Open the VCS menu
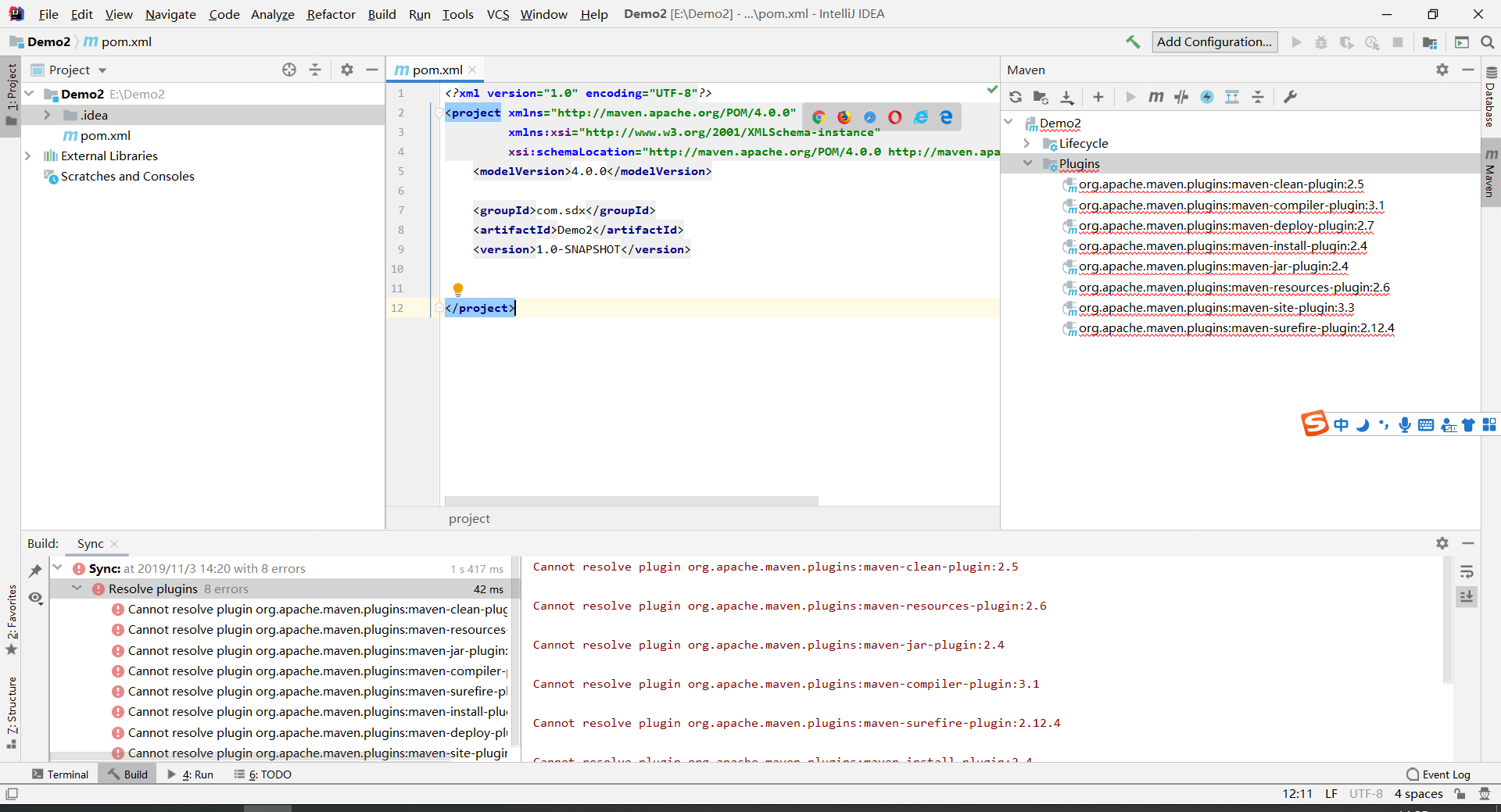 (497, 14)
